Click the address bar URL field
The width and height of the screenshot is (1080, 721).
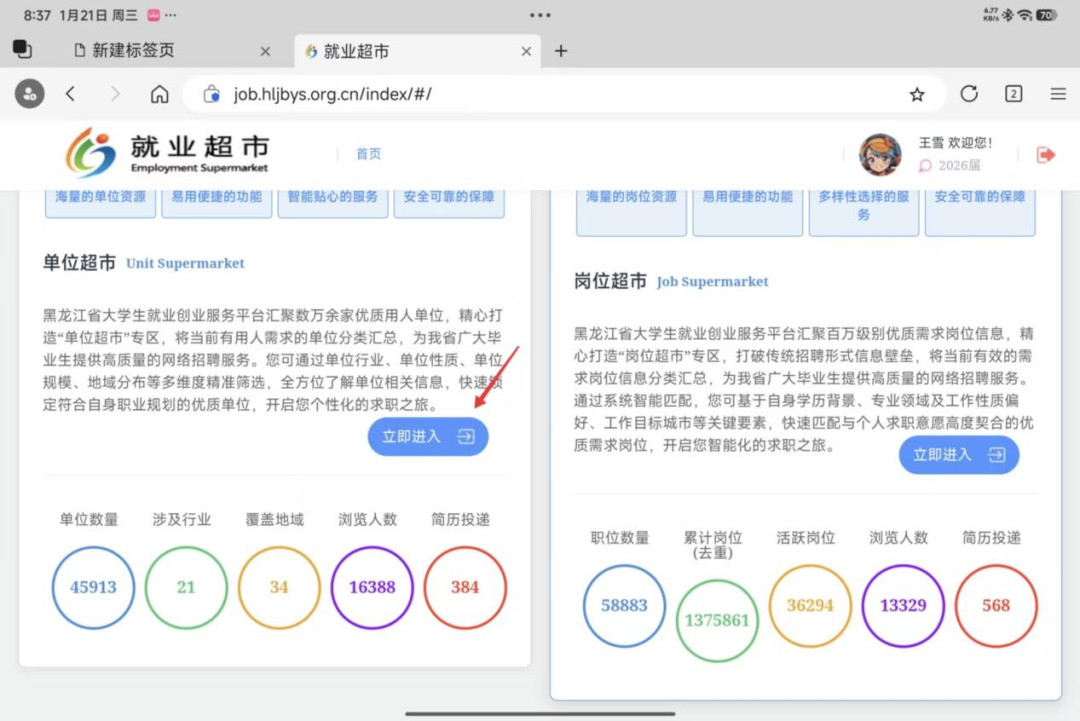560,94
